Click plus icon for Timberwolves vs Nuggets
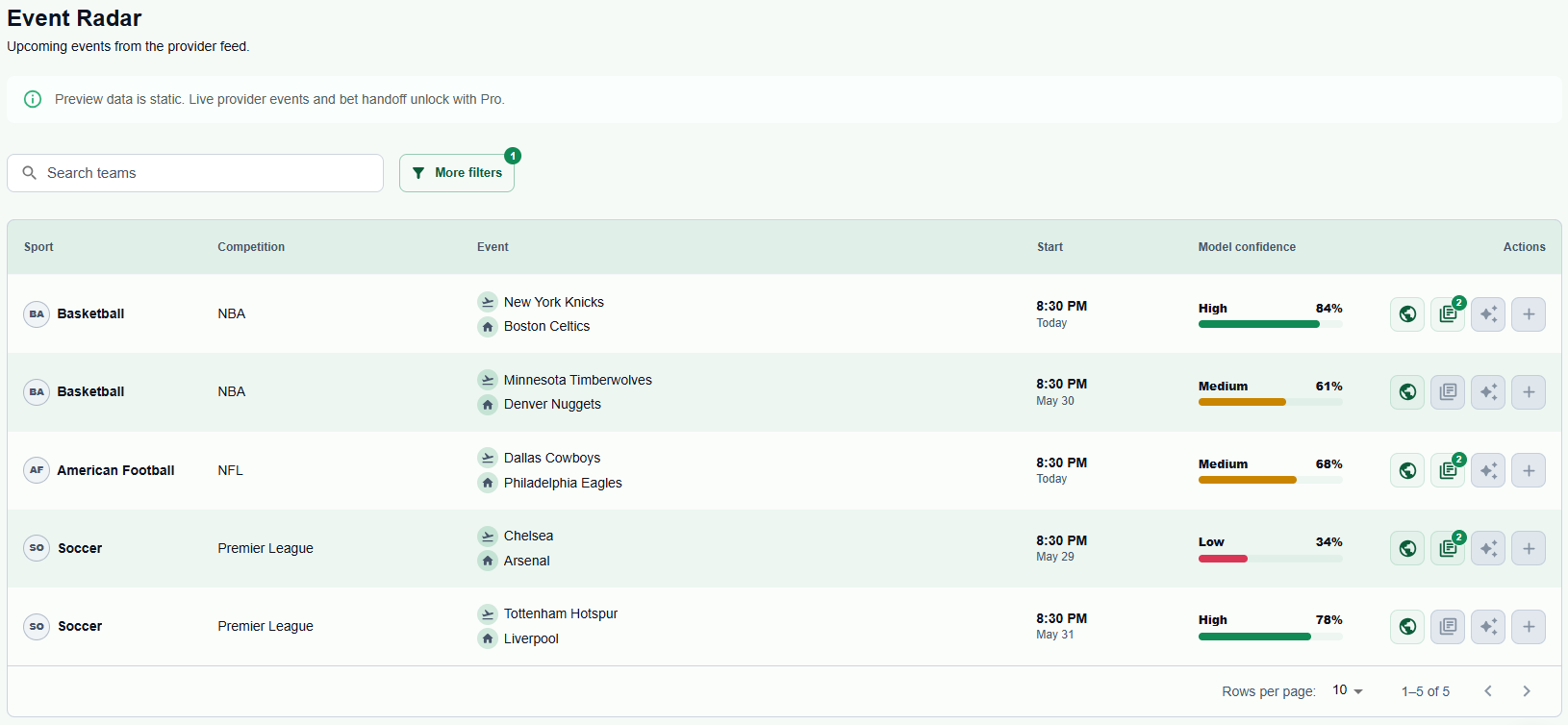Viewport: 1568px width, 725px height. click(x=1529, y=392)
